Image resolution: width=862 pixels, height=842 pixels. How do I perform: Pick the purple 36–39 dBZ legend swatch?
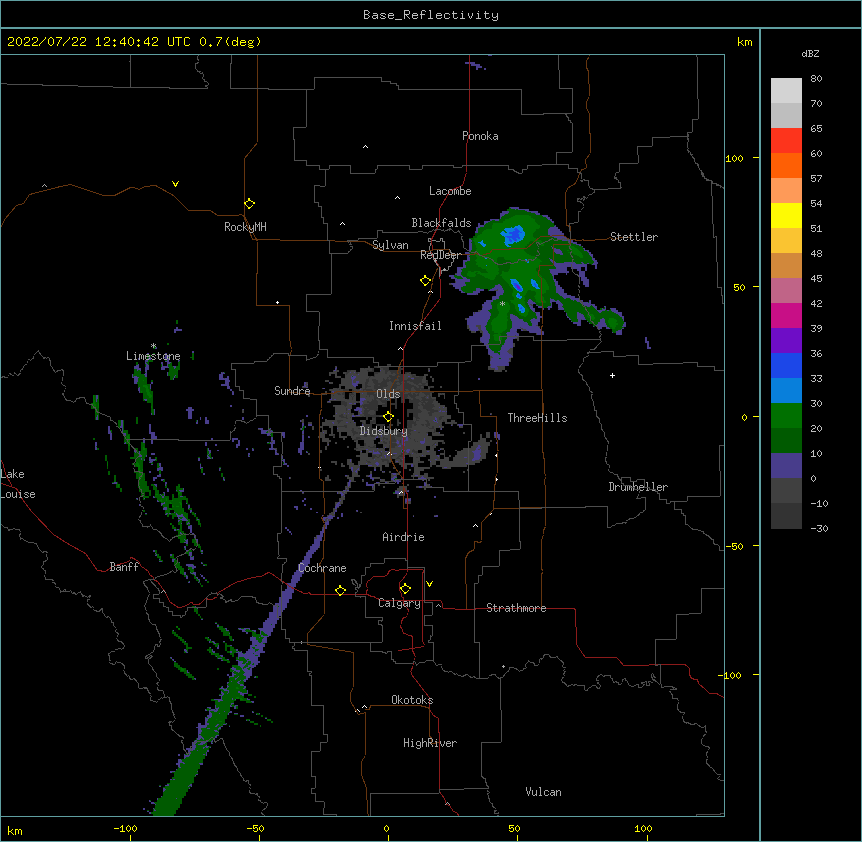786,341
